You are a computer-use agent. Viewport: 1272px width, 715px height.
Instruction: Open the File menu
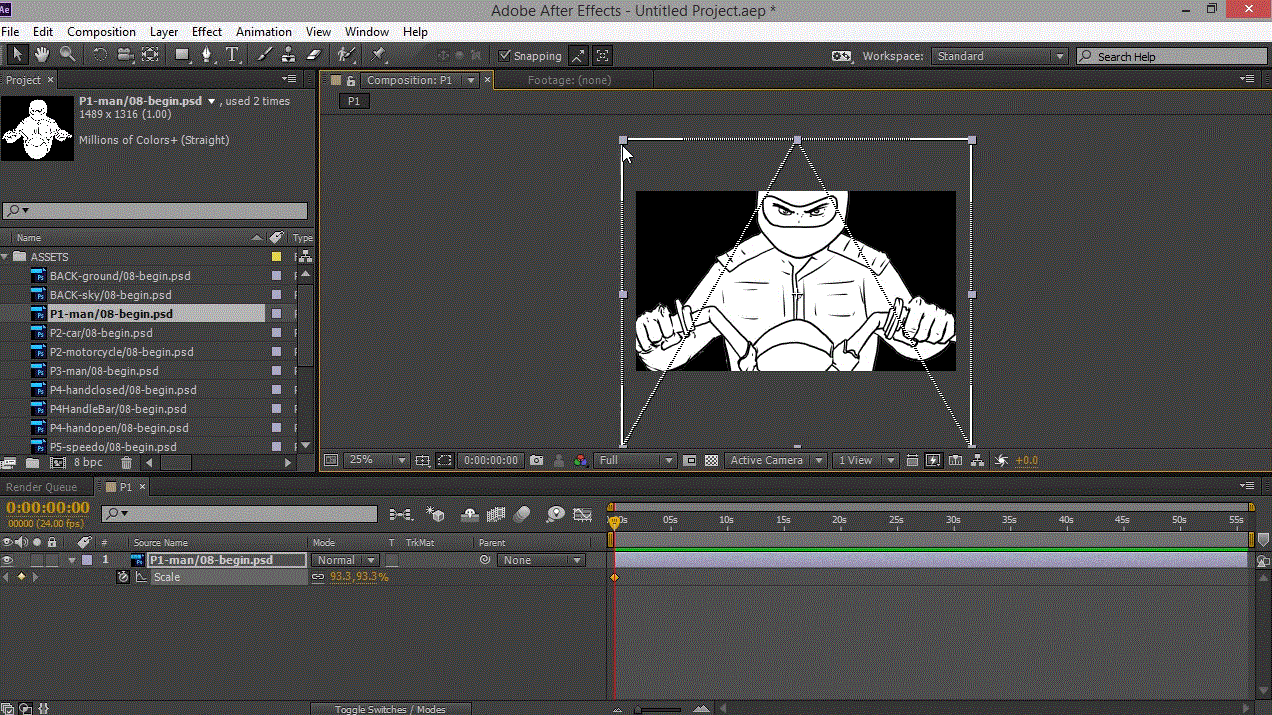pos(10,32)
